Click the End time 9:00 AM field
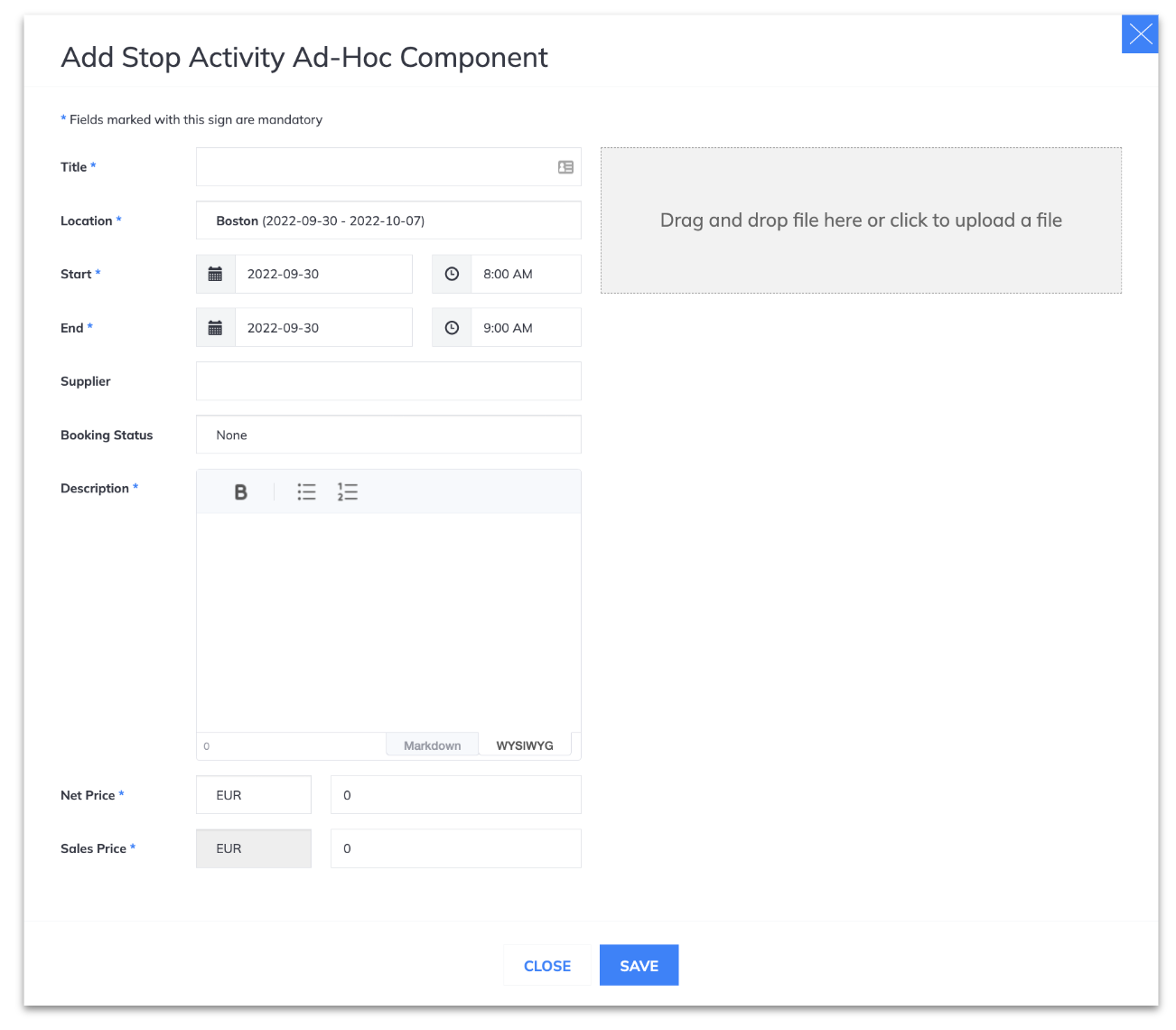The height and width of the screenshot is (1030, 1176). tap(527, 328)
